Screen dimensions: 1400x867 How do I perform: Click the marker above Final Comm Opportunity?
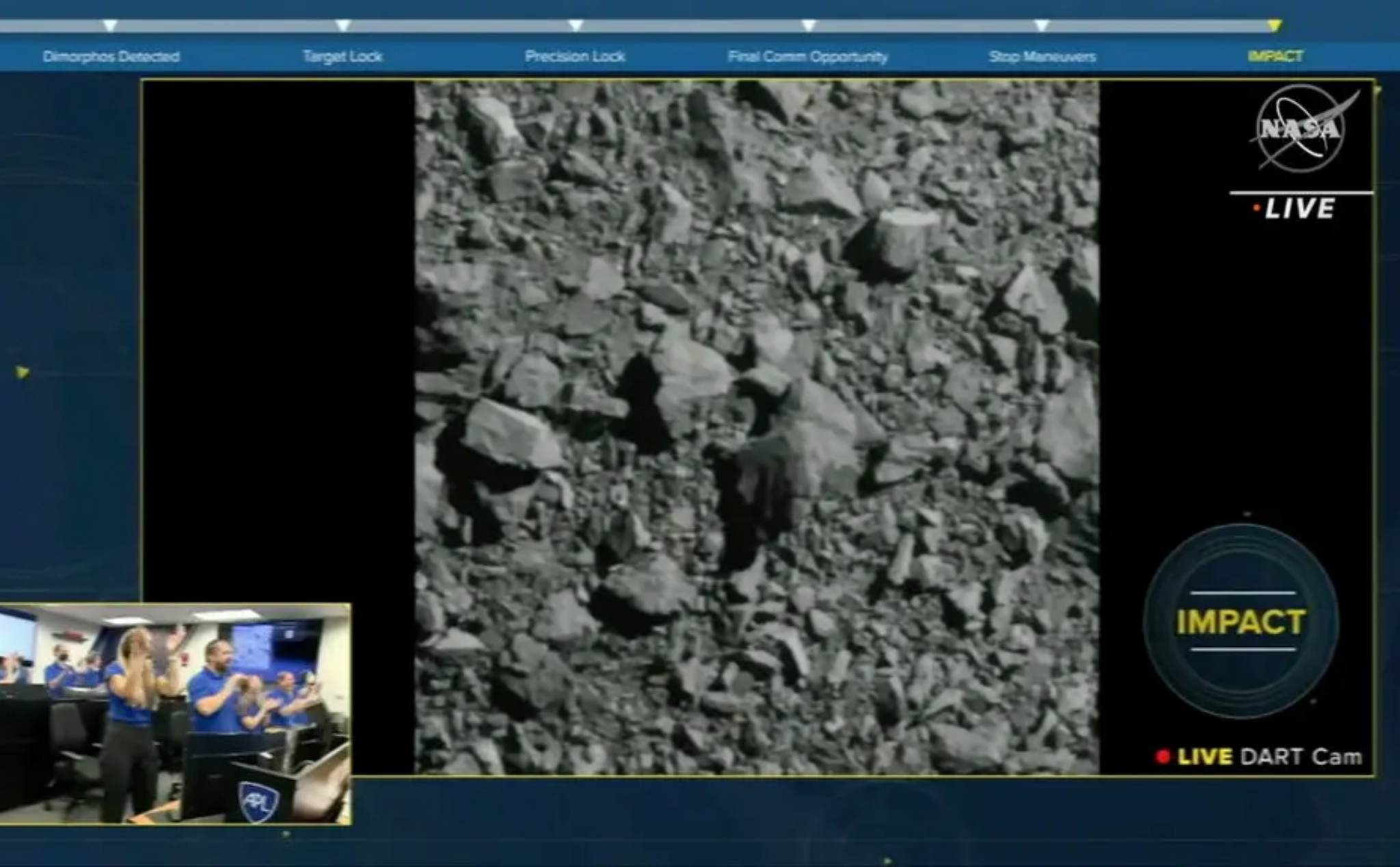[x=809, y=26]
